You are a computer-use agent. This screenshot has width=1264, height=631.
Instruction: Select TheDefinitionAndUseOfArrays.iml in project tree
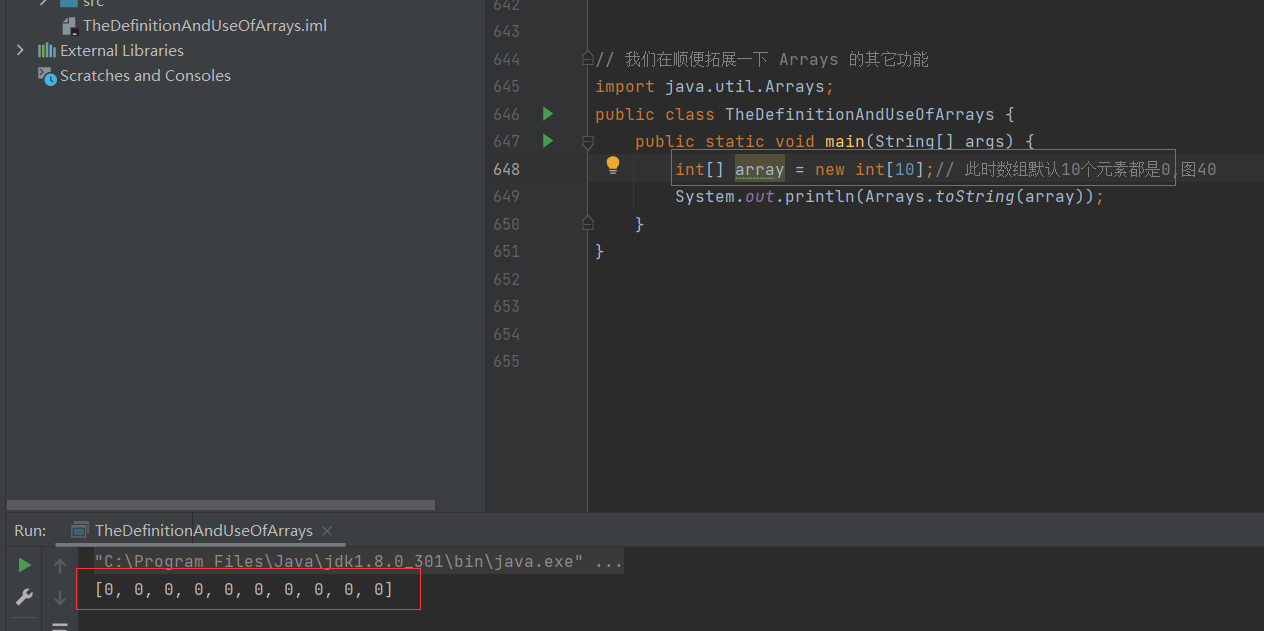point(205,26)
